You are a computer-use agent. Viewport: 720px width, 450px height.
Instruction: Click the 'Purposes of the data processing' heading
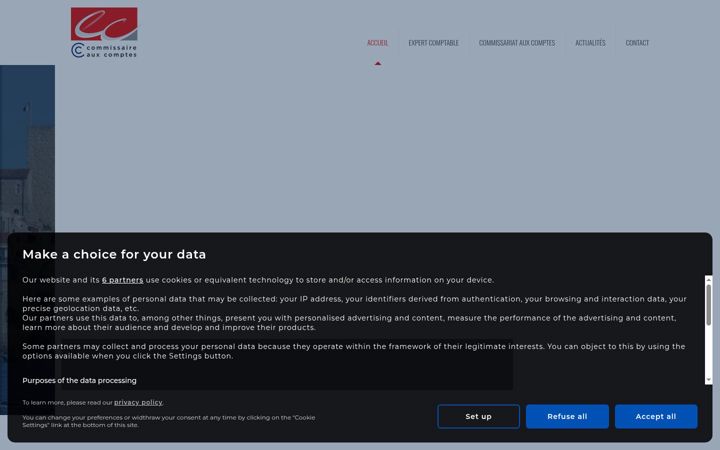(x=79, y=381)
